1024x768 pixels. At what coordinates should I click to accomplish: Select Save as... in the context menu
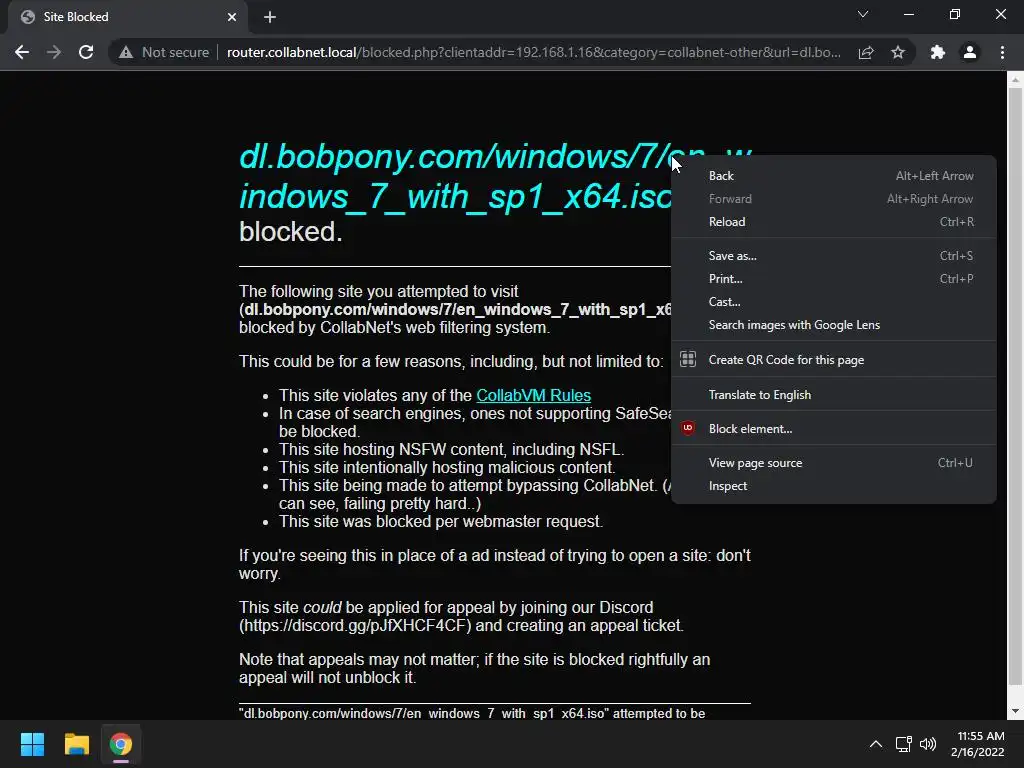(x=834, y=256)
